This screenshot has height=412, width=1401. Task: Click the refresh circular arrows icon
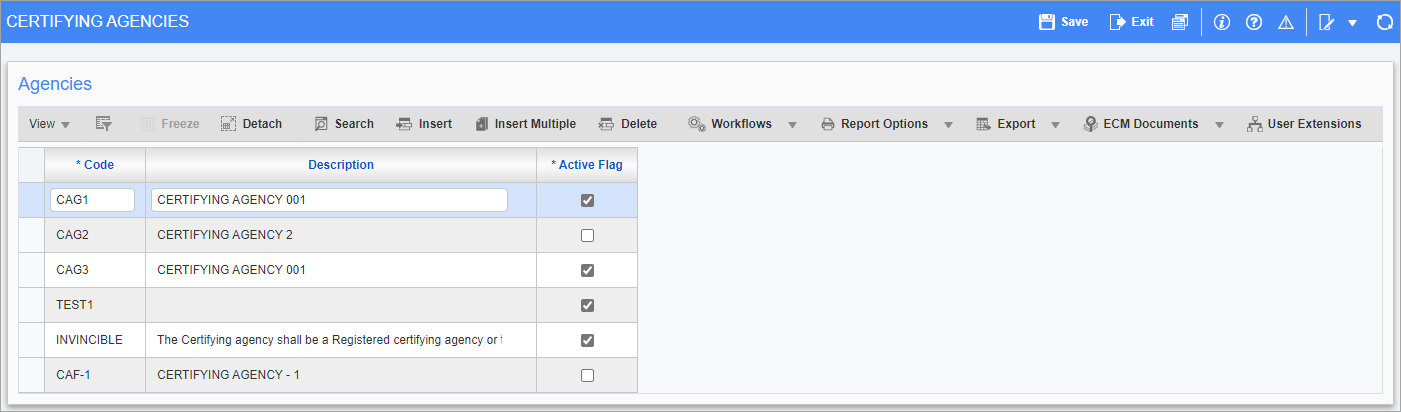click(x=1384, y=21)
